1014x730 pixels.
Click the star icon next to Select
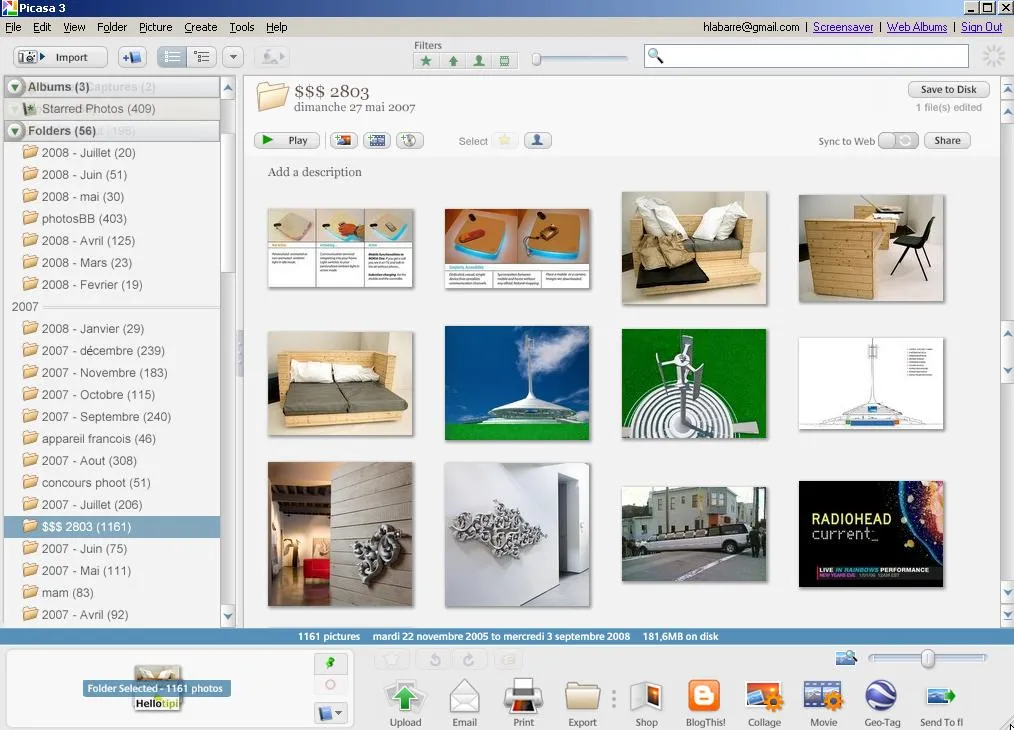pos(504,140)
